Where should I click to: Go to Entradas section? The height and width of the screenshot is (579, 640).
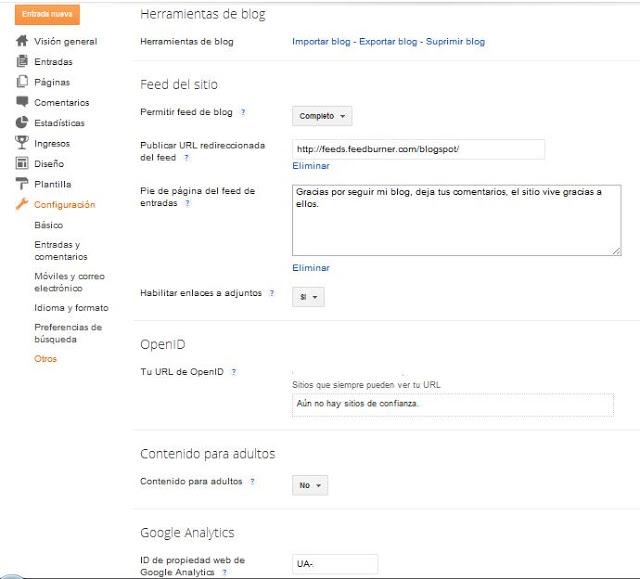pyautogui.click(x=53, y=62)
